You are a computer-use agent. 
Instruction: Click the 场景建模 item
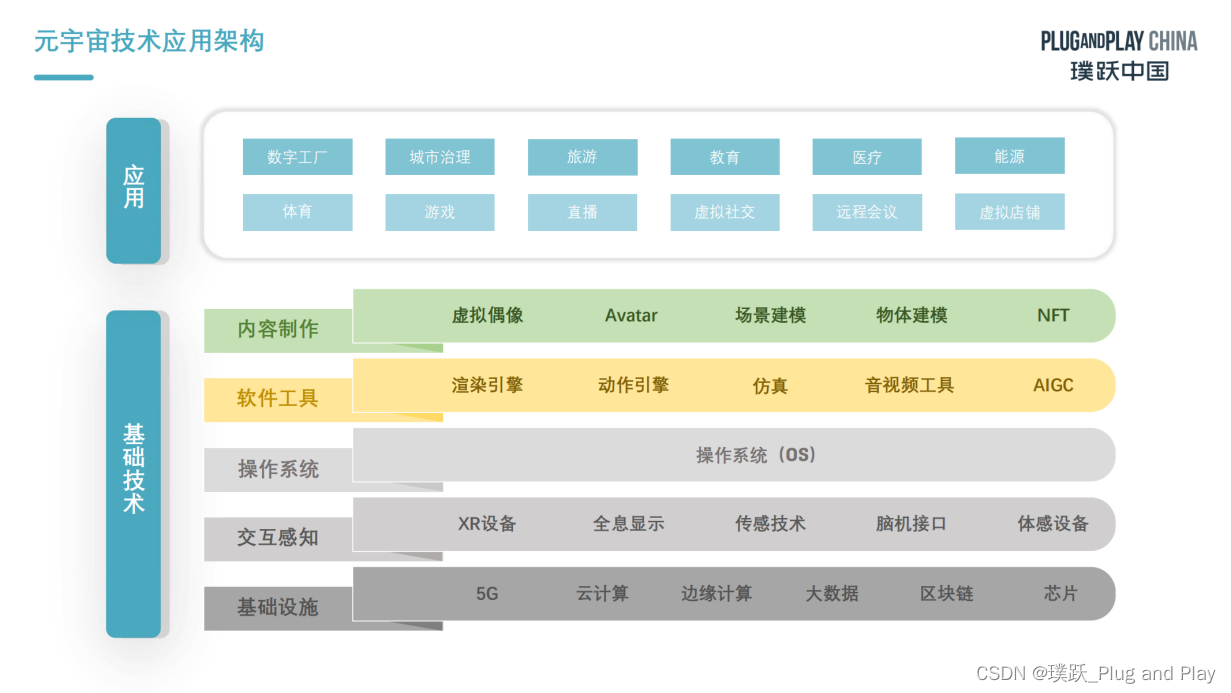pos(770,316)
